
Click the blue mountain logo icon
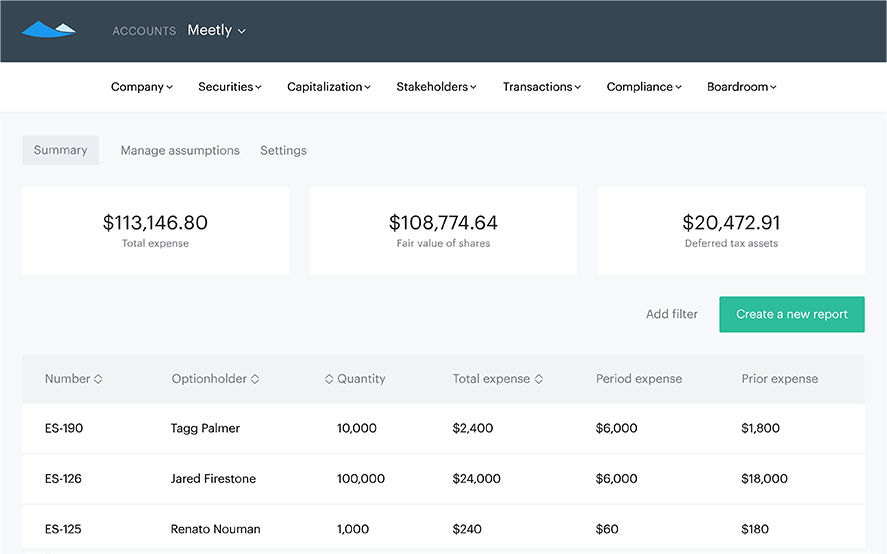click(x=49, y=29)
